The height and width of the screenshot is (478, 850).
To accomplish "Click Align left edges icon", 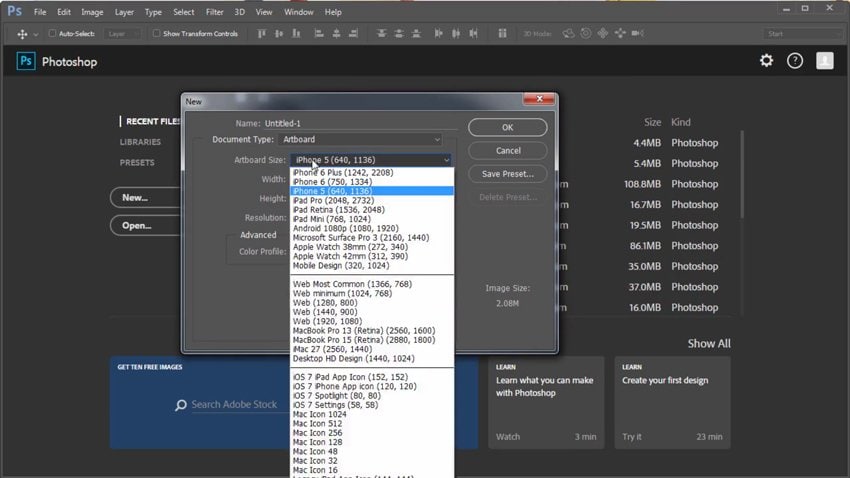I will coord(319,34).
